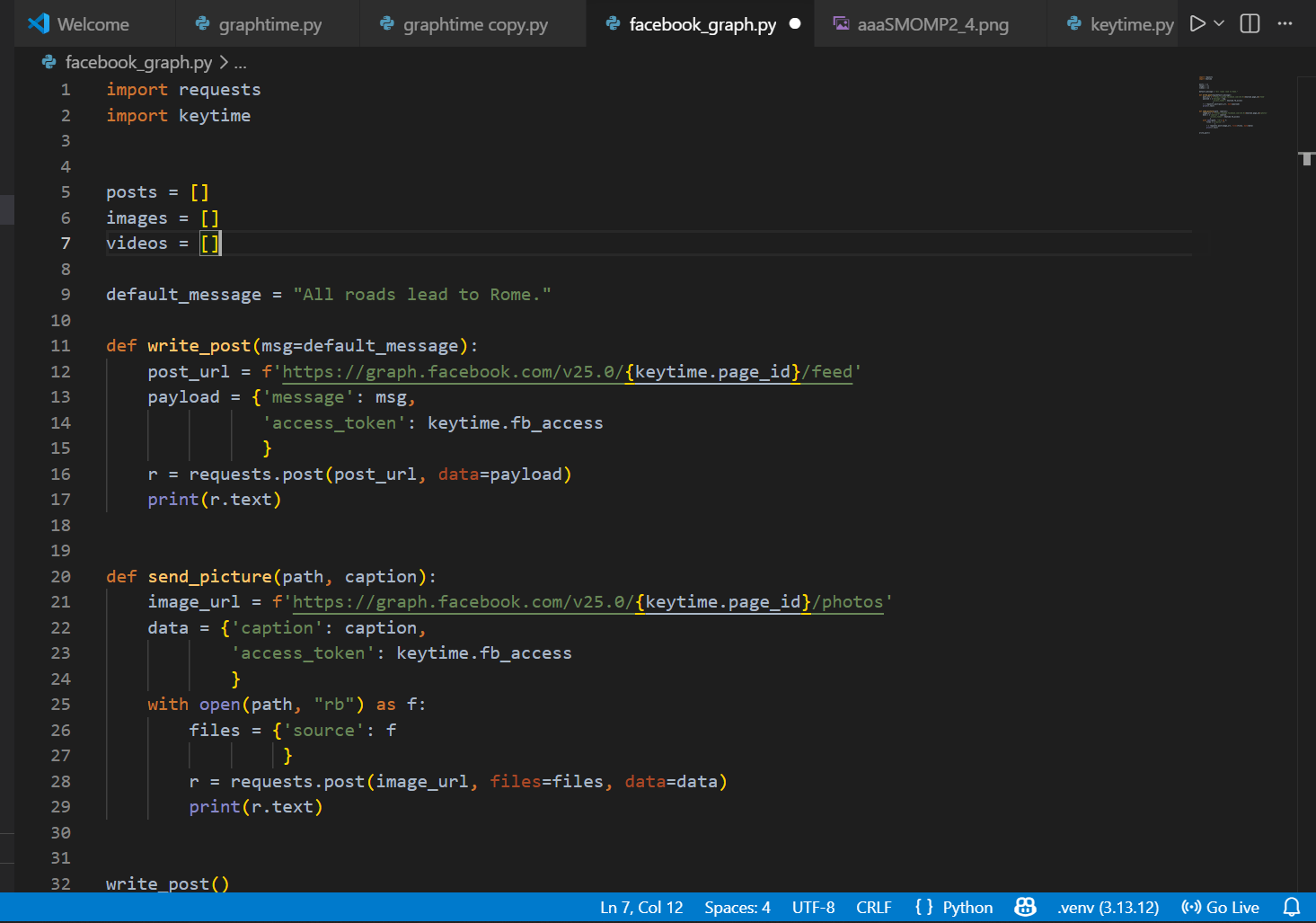Click the curly braces language status icon

pyautogui.click(x=924, y=908)
